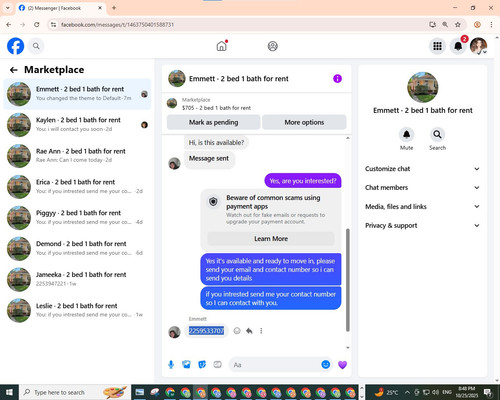The height and width of the screenshot is (400, 500).
Task: Mute this conversation with bell icon
Action: pyautogui.click(x=407, y=135)
